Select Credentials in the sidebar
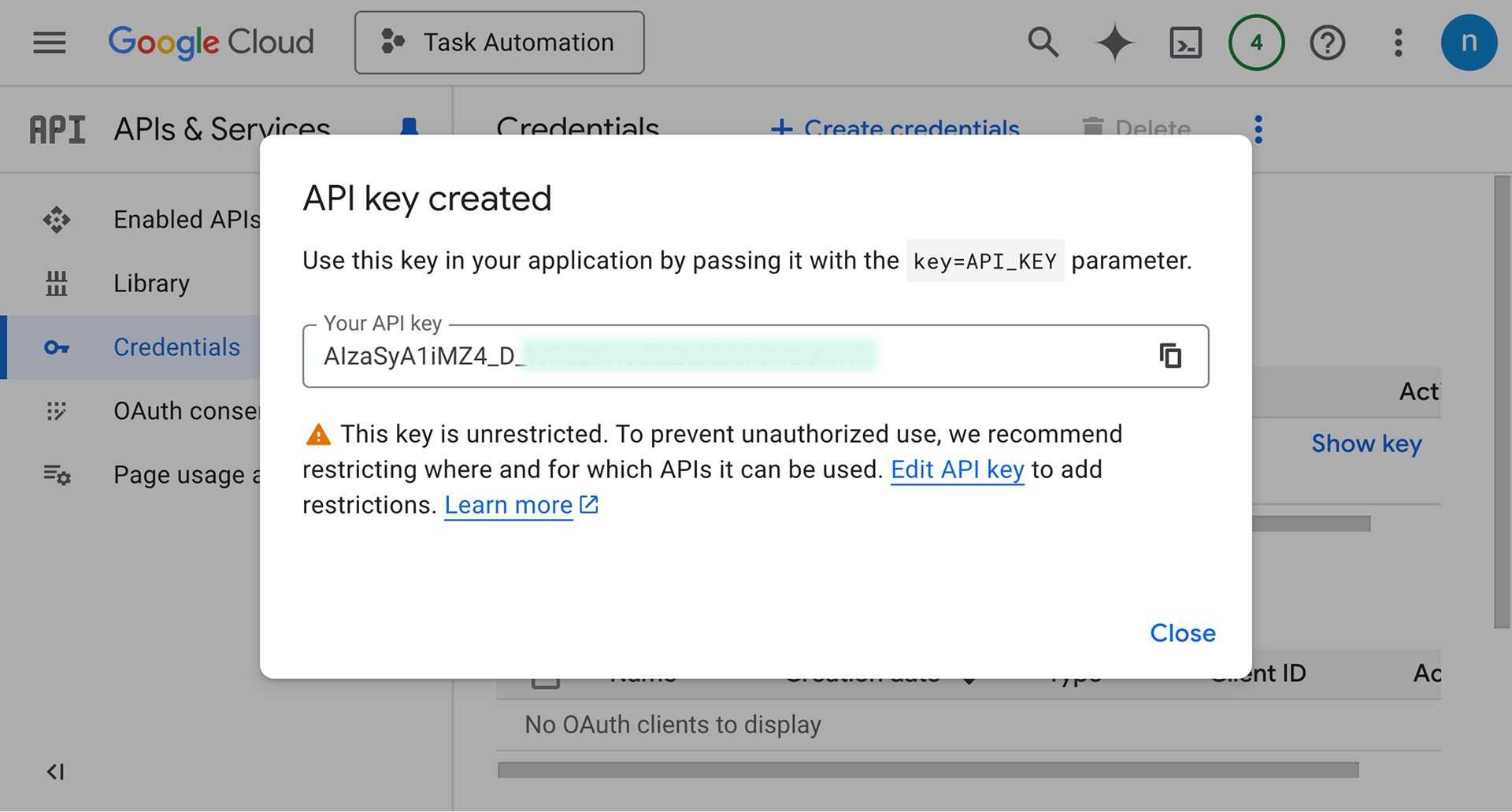Viewport: 1512px width, 812px height. 176,347
